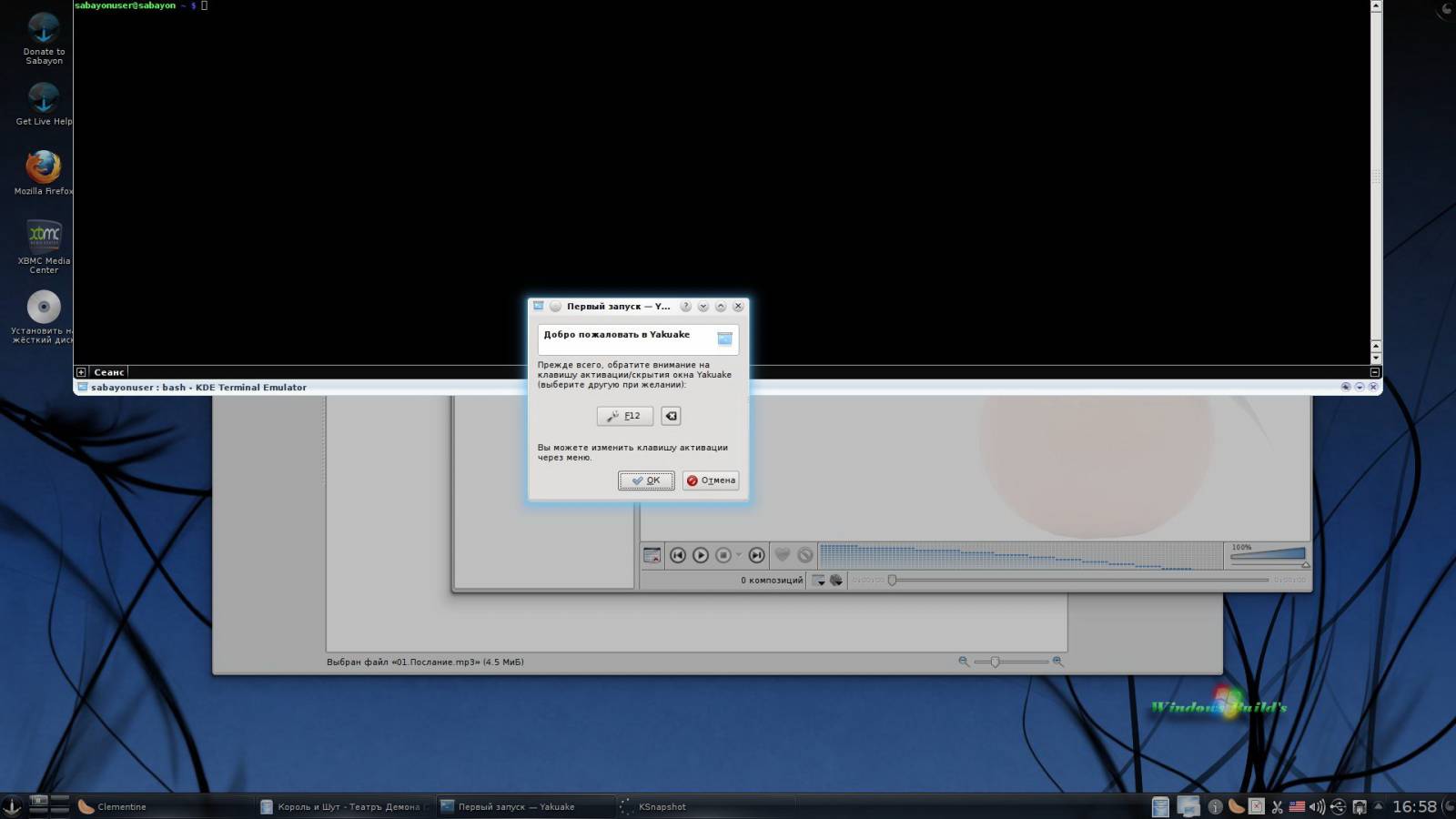Click the virtual desktop pager in the panel
The image size is (1456, 819).
point(49,804)
